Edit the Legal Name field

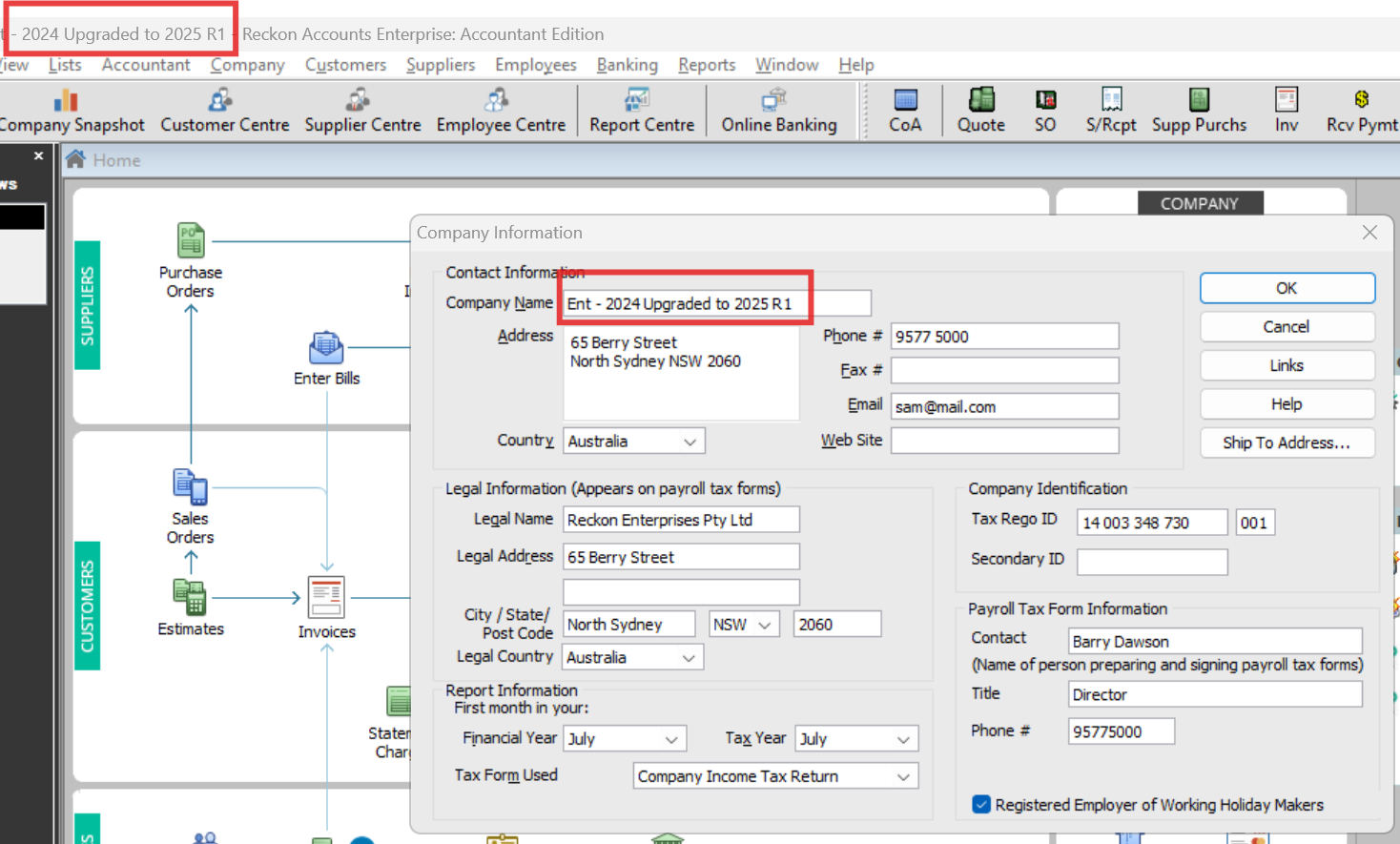(681, 520)
